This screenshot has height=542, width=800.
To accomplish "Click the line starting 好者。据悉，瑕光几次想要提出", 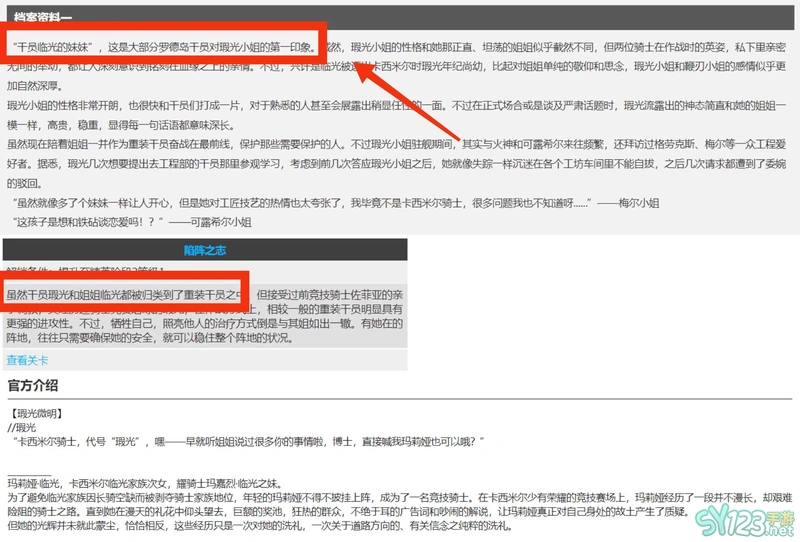I will pyautogui.click(x=396, y=164).
